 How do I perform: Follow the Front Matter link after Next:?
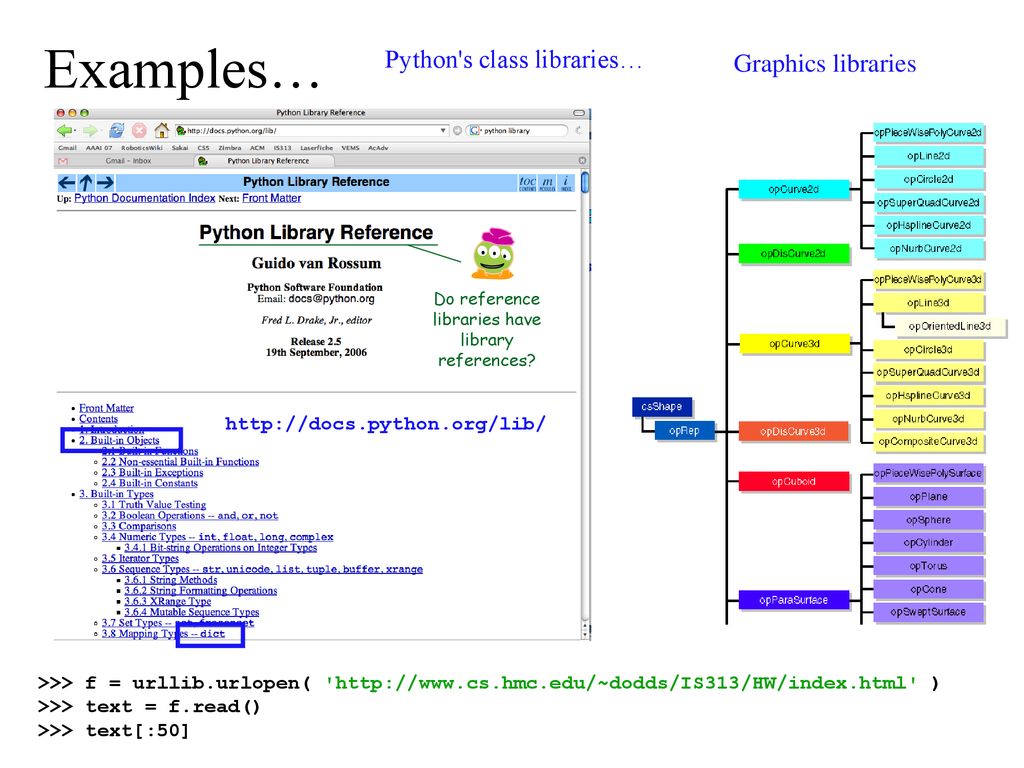[272, 198]
